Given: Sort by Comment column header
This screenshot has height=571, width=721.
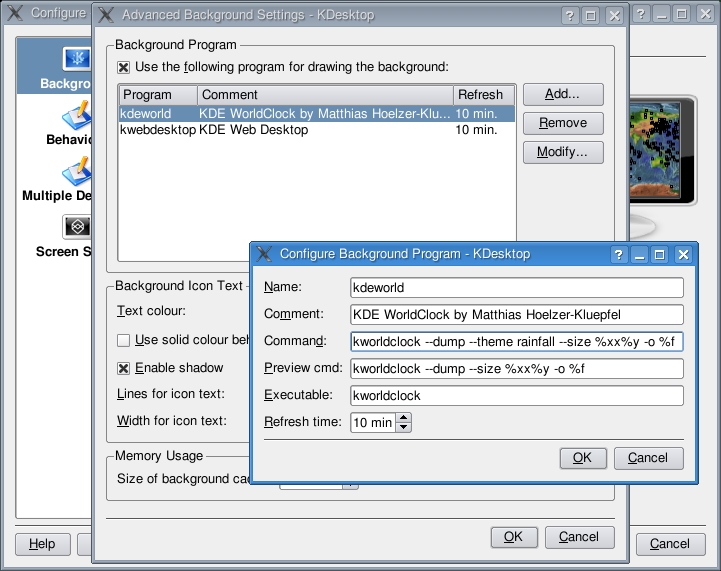Looking at the screenshot, I should [325, 95].
